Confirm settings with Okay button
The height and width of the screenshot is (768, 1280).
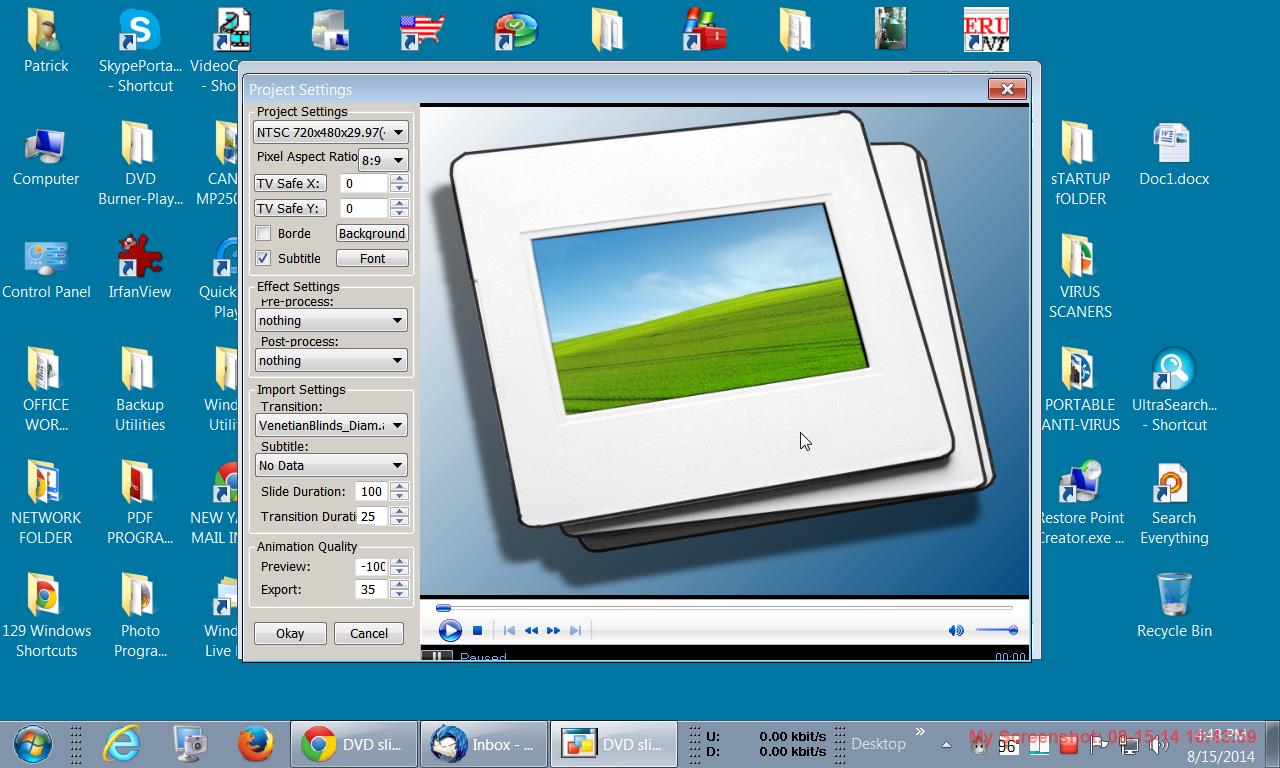point(290,633)
